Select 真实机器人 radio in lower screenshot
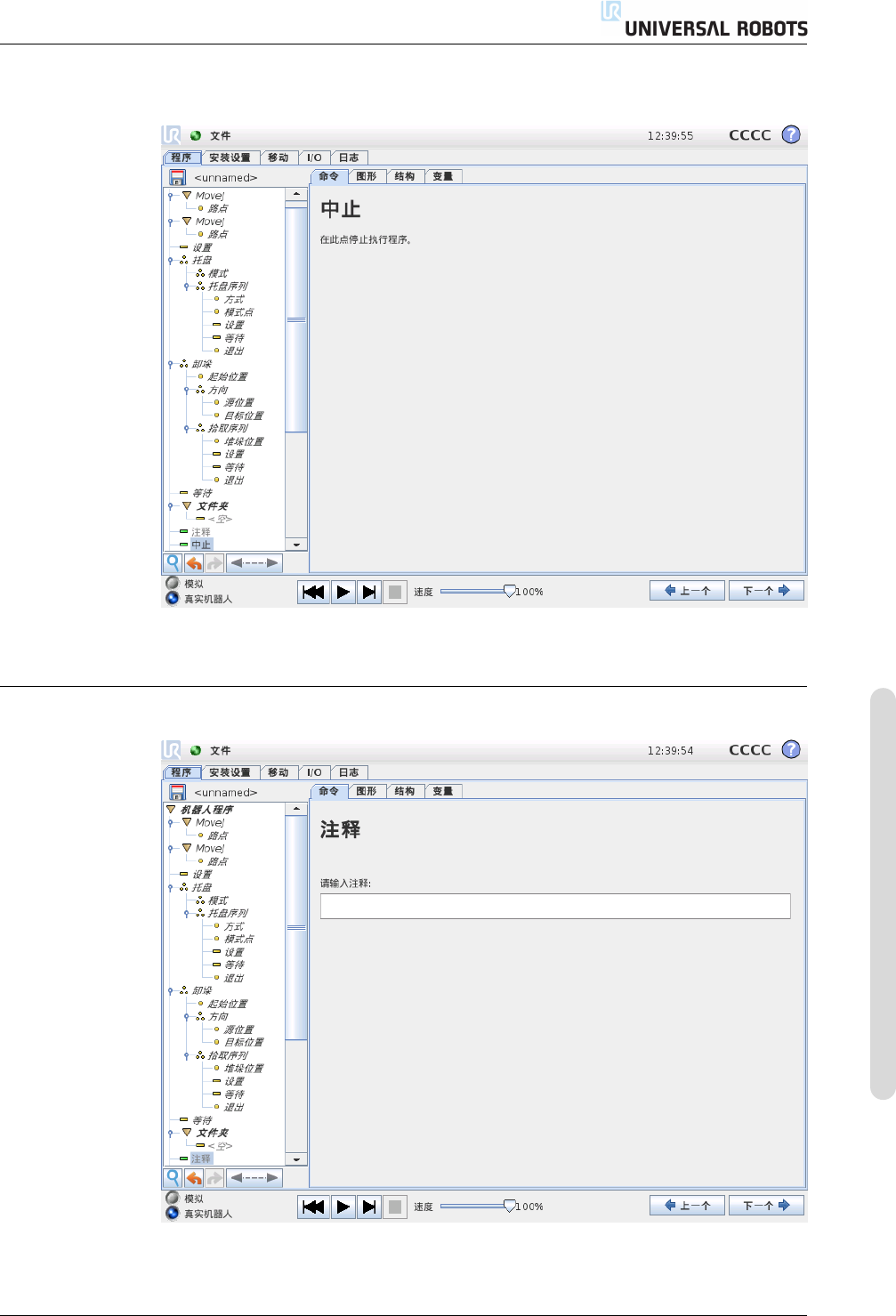The height and width of the screenshot is (1316, 896). pos(173,1213)
